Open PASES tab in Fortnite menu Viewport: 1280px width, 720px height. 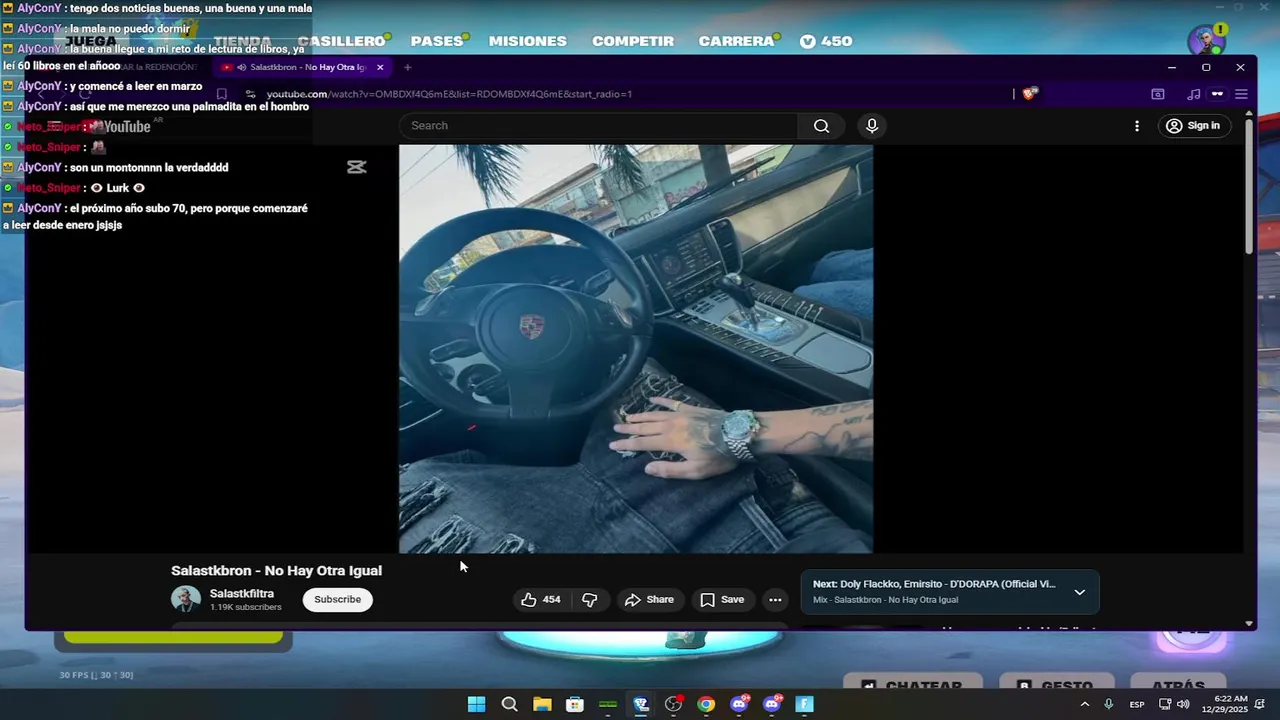[437, 41]
